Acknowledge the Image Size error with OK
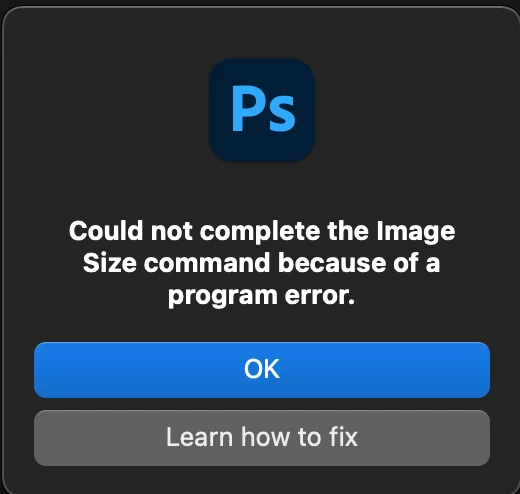Viewport: 520px width, 494px height. click(262, 370)
